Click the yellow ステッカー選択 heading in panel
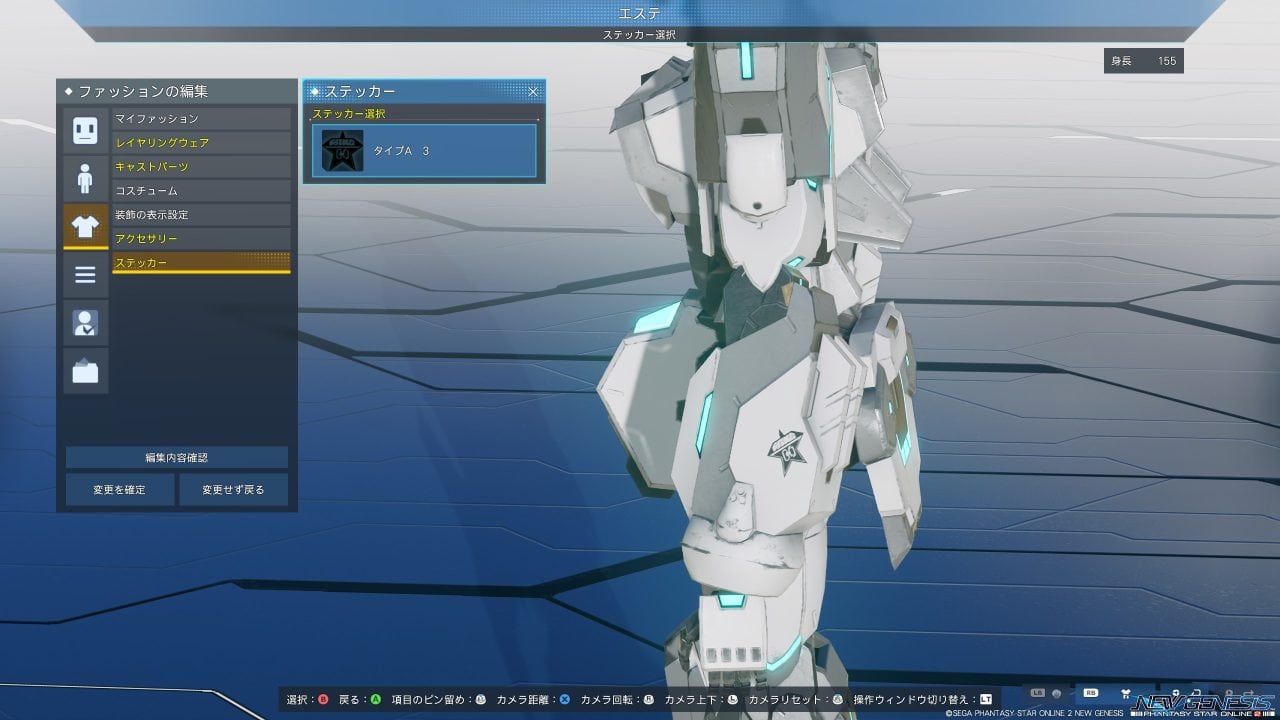Image resolution: width=1280 pixels, height=720 pixels. tap(348, 114)
